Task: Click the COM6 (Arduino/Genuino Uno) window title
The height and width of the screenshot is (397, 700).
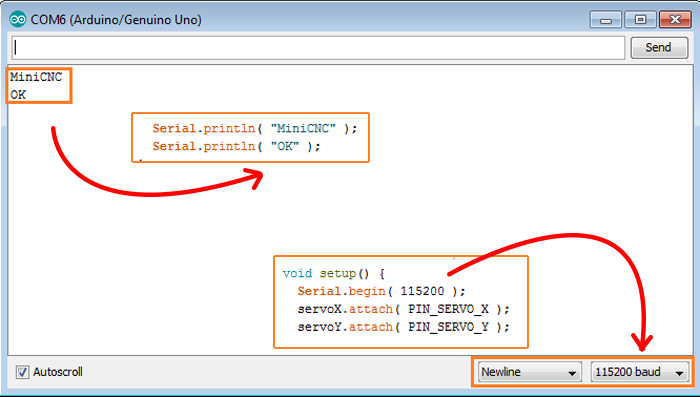Action: (x=116, y=20)
